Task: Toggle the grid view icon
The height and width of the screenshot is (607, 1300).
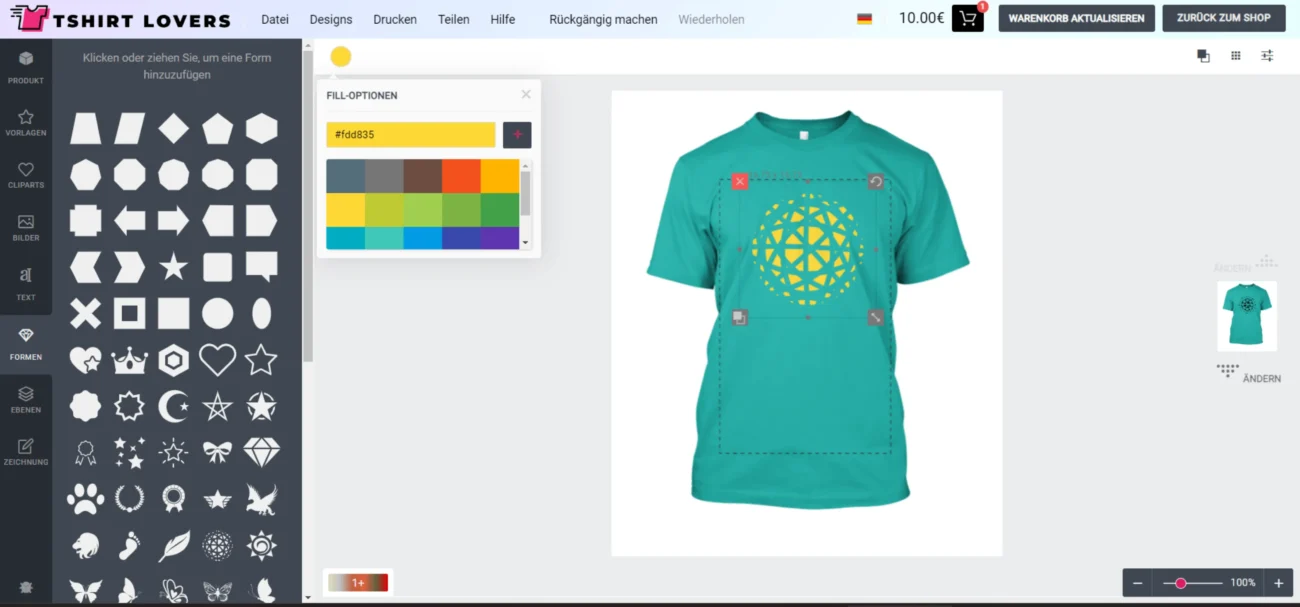Action: coord(1235,56)
